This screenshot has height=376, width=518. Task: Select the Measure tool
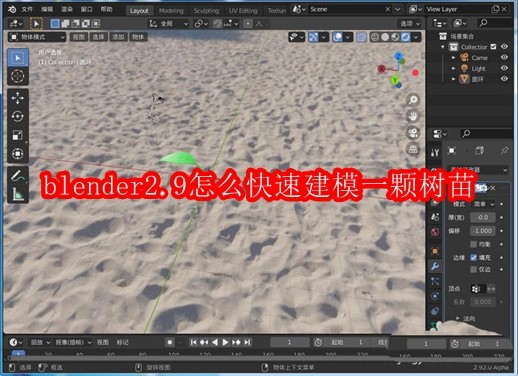click(18, 194)
